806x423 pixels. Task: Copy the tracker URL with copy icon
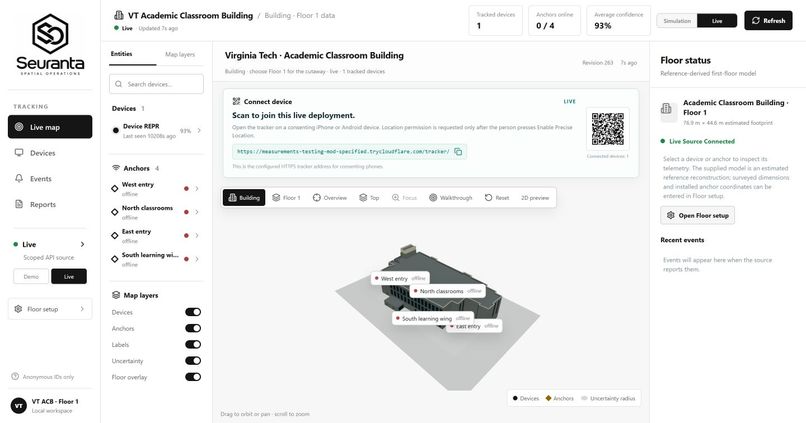[x=458, y=152]
